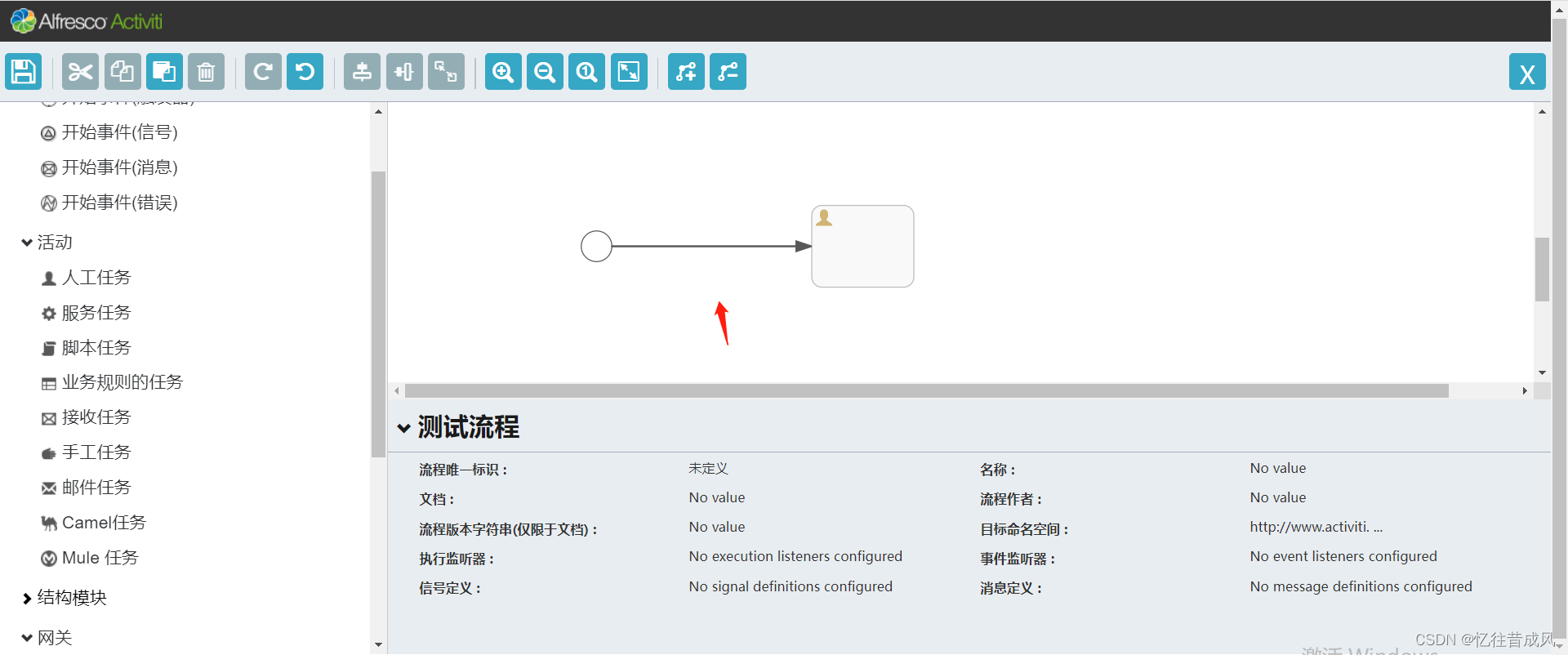The image size is (1568, 655).
Task: Pick 人工任务 from the palette
Action: (87, 278)
